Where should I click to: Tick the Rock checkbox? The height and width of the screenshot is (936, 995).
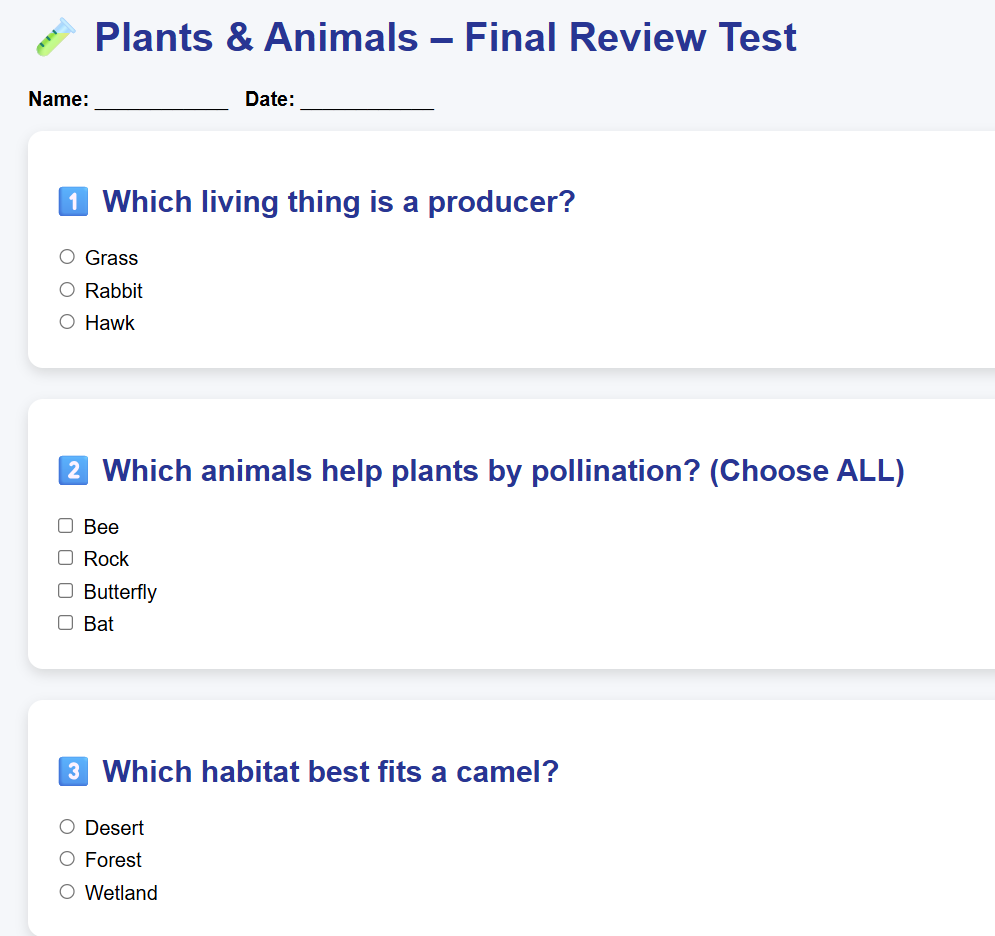66,558
